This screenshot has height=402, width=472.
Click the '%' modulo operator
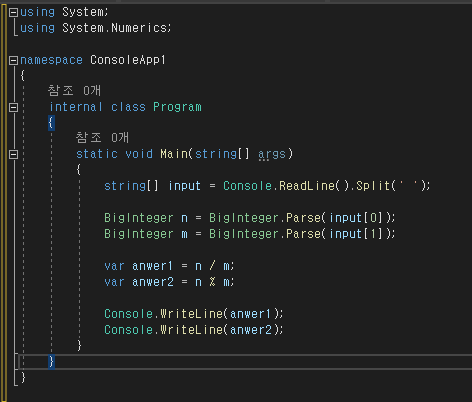212,282
